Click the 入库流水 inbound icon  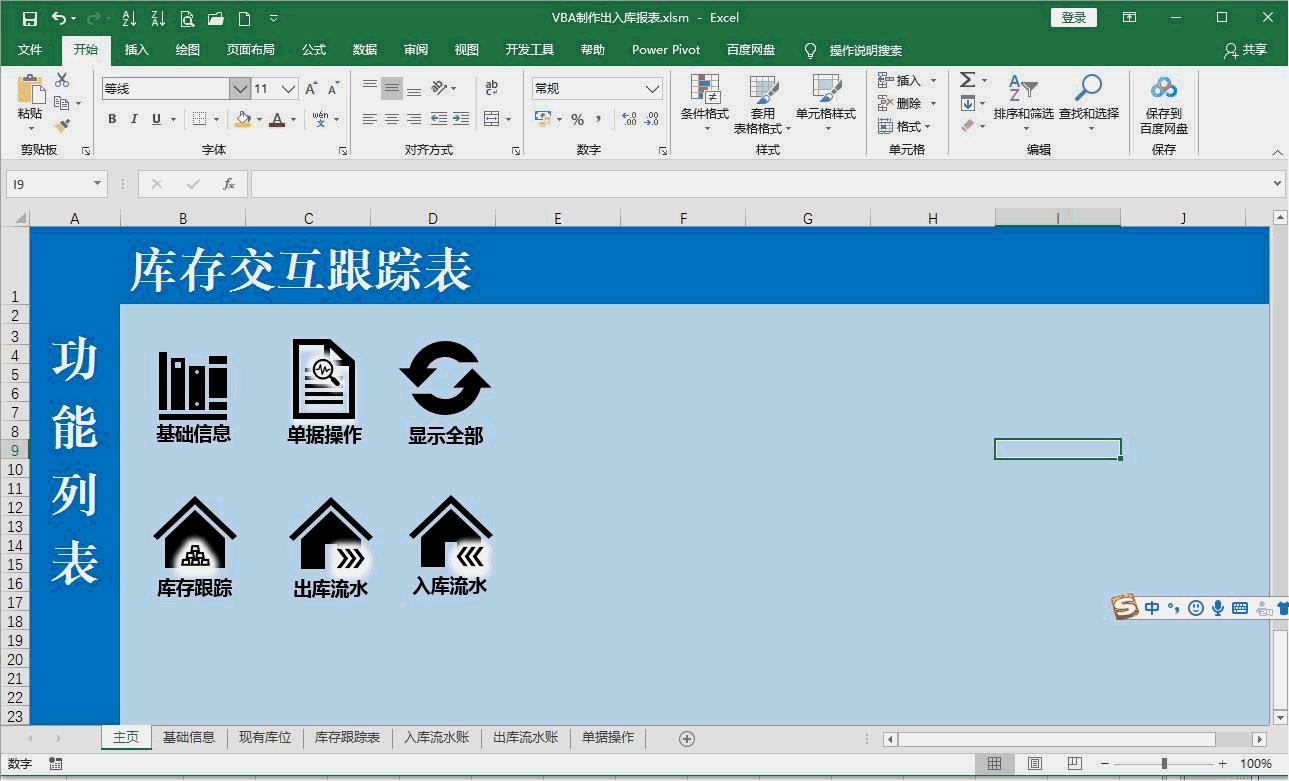(449, 530)
